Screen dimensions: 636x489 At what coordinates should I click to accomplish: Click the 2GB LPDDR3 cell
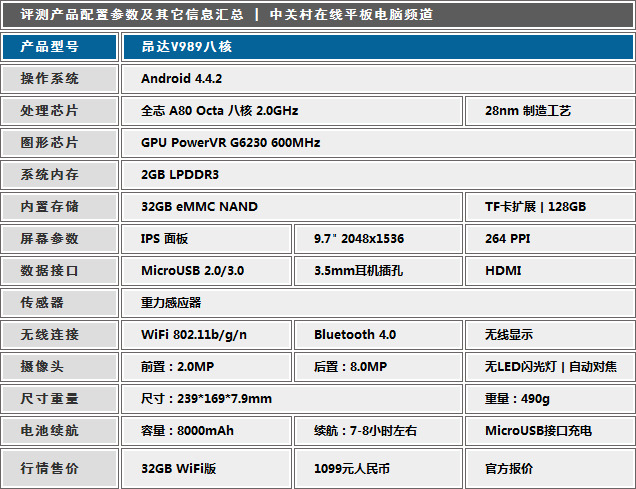point(378,175)
